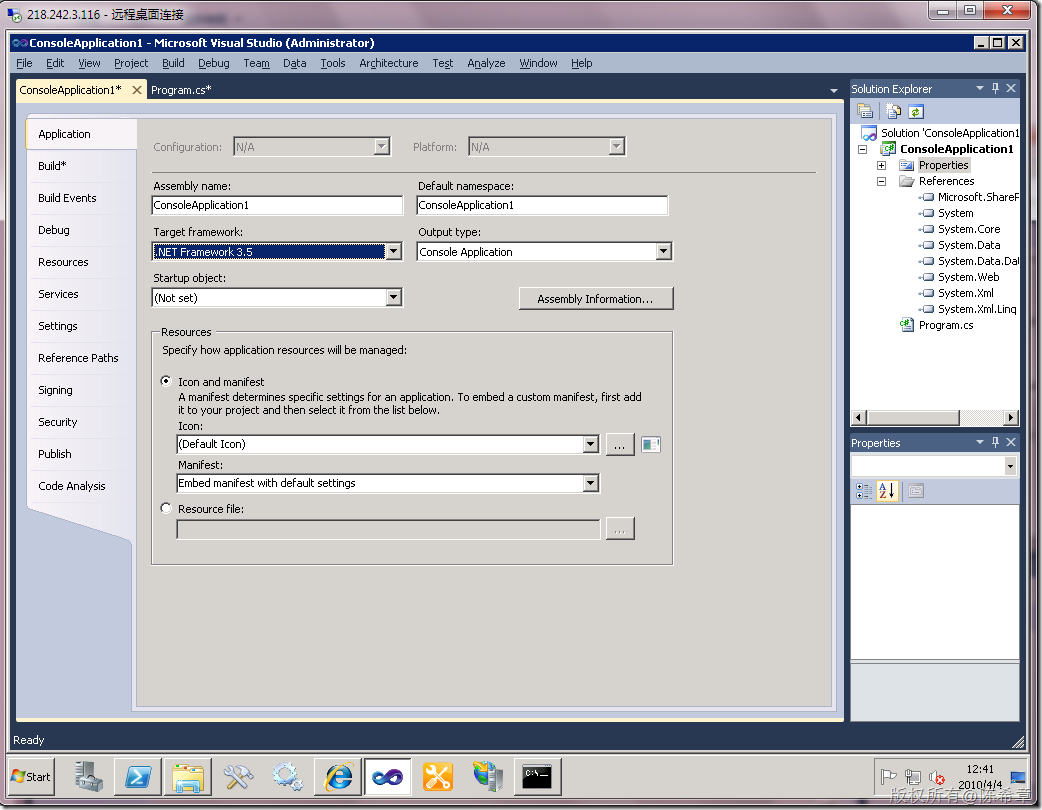This screenshot has height=810, width=1042.
Task: Click orange tools icon on taskbar
Action: (x=437, y=776)
